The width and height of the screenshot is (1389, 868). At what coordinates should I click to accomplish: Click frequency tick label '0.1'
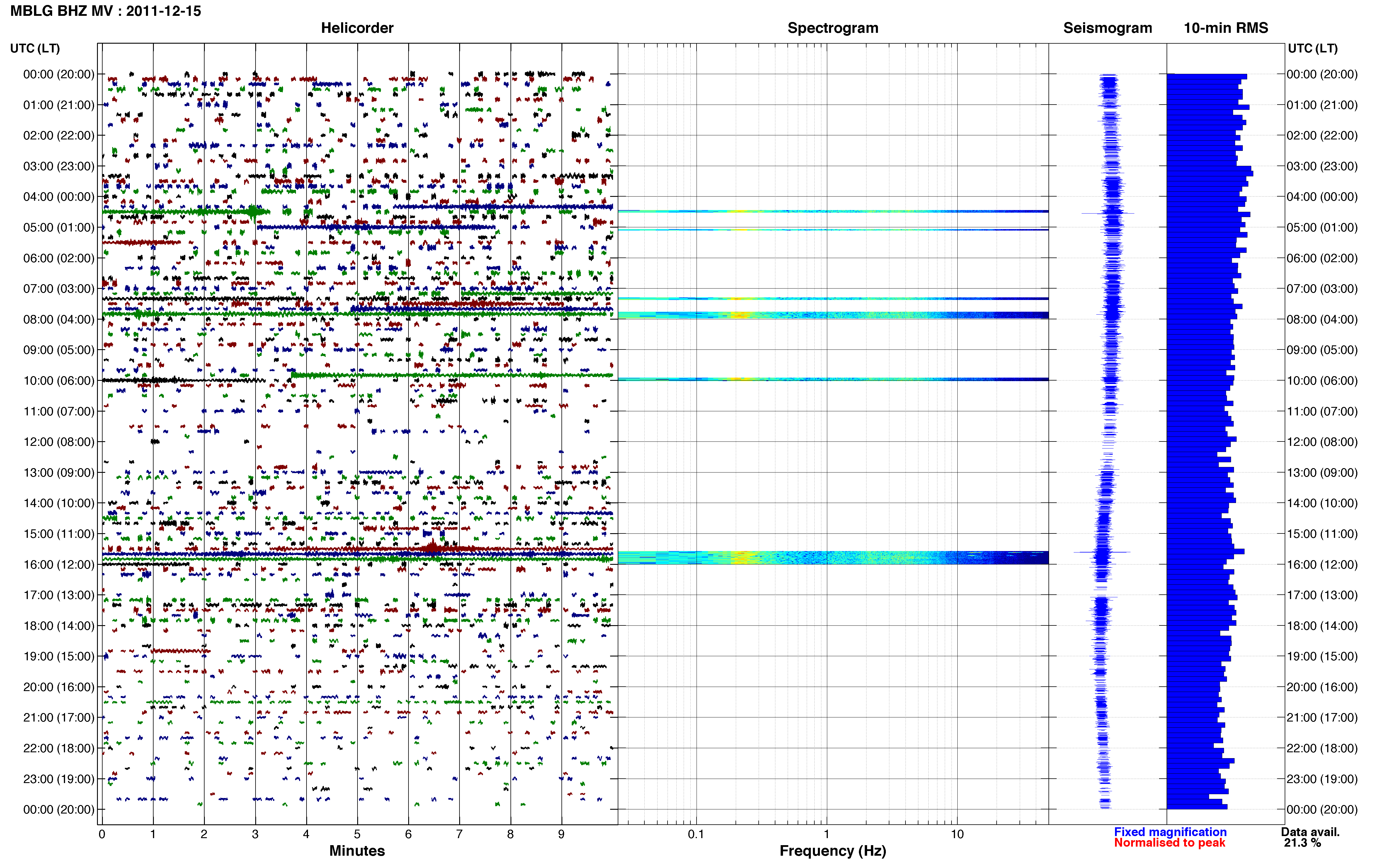click(x=696, y=834)
